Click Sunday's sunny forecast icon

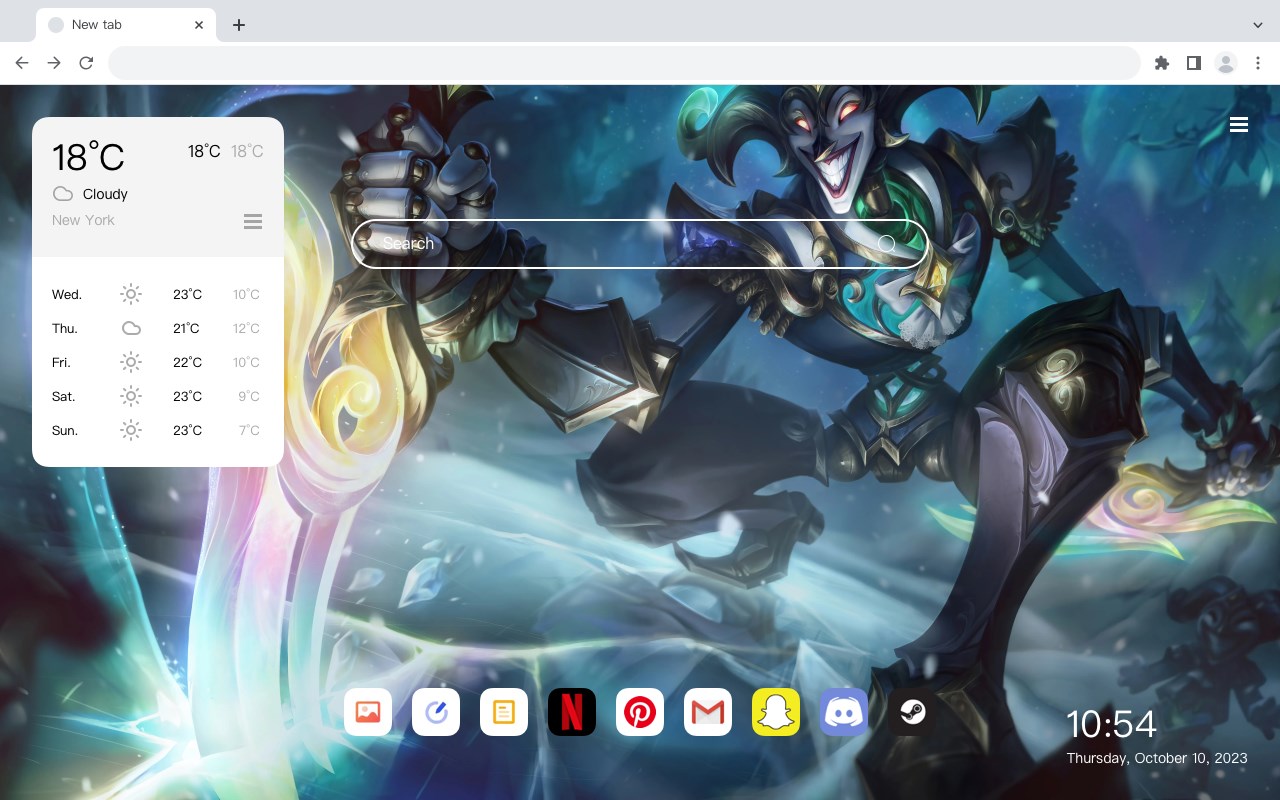click(131, 430)
